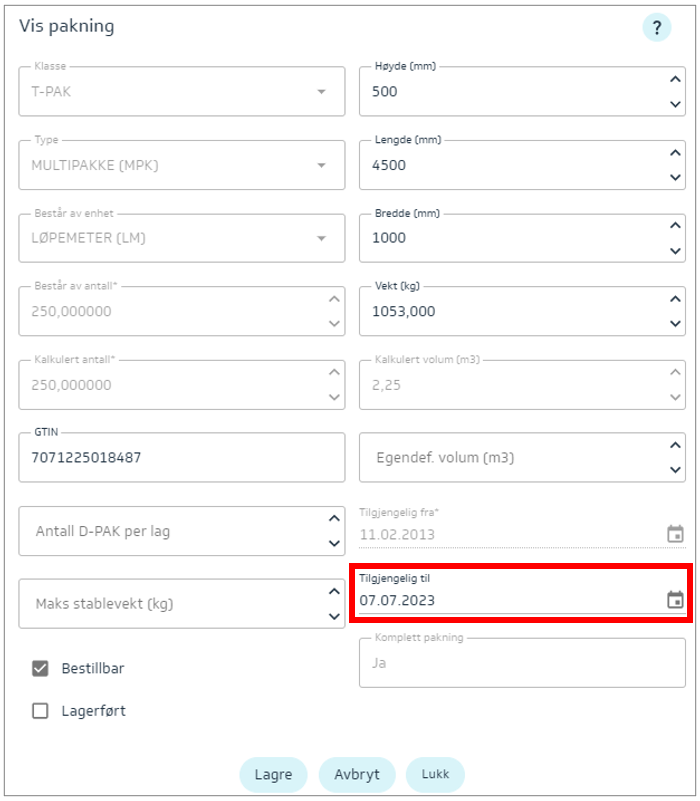The image size is (700, 801).
Task: Decrease Maks stablevekt (kg) value
Action: tap(334, 616)
